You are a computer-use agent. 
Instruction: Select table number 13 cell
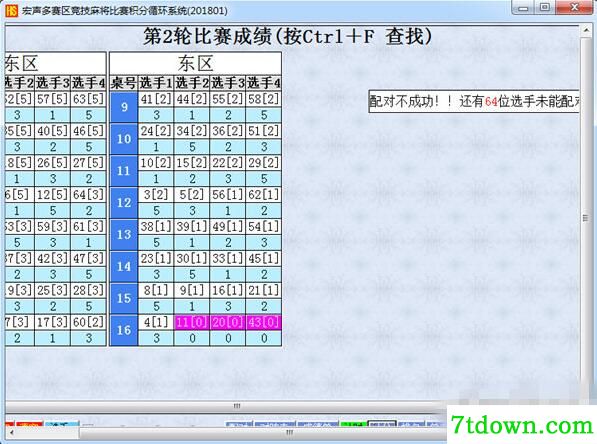[124, 235]
